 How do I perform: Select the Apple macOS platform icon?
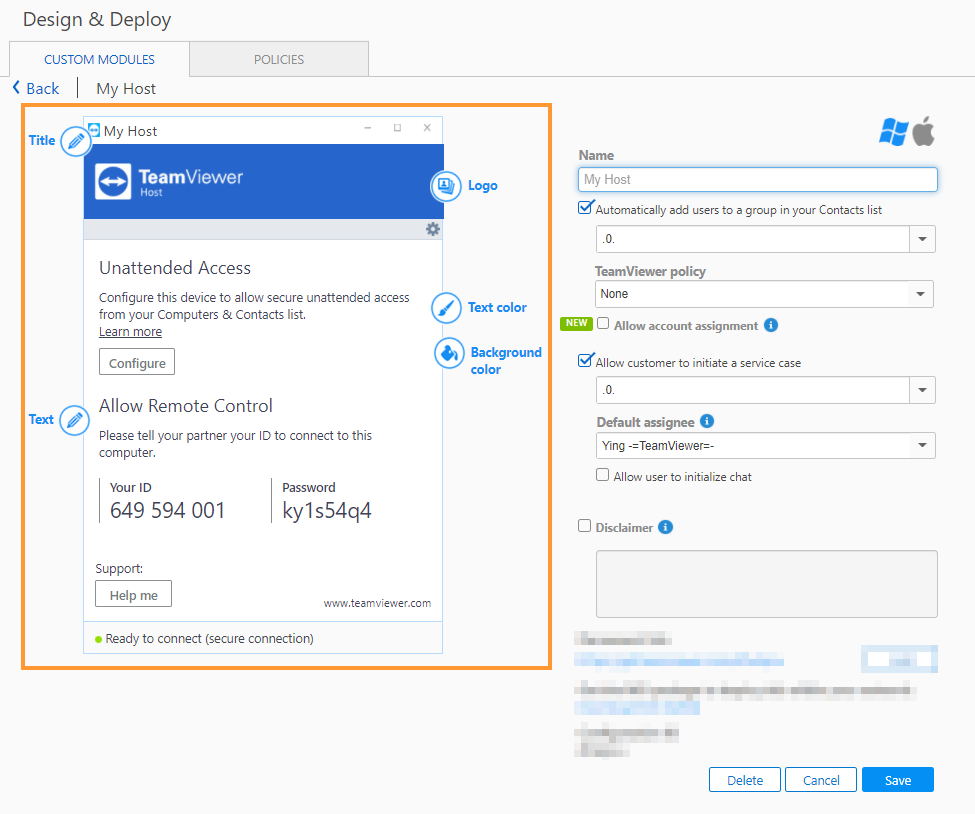[x=923, y=132]
